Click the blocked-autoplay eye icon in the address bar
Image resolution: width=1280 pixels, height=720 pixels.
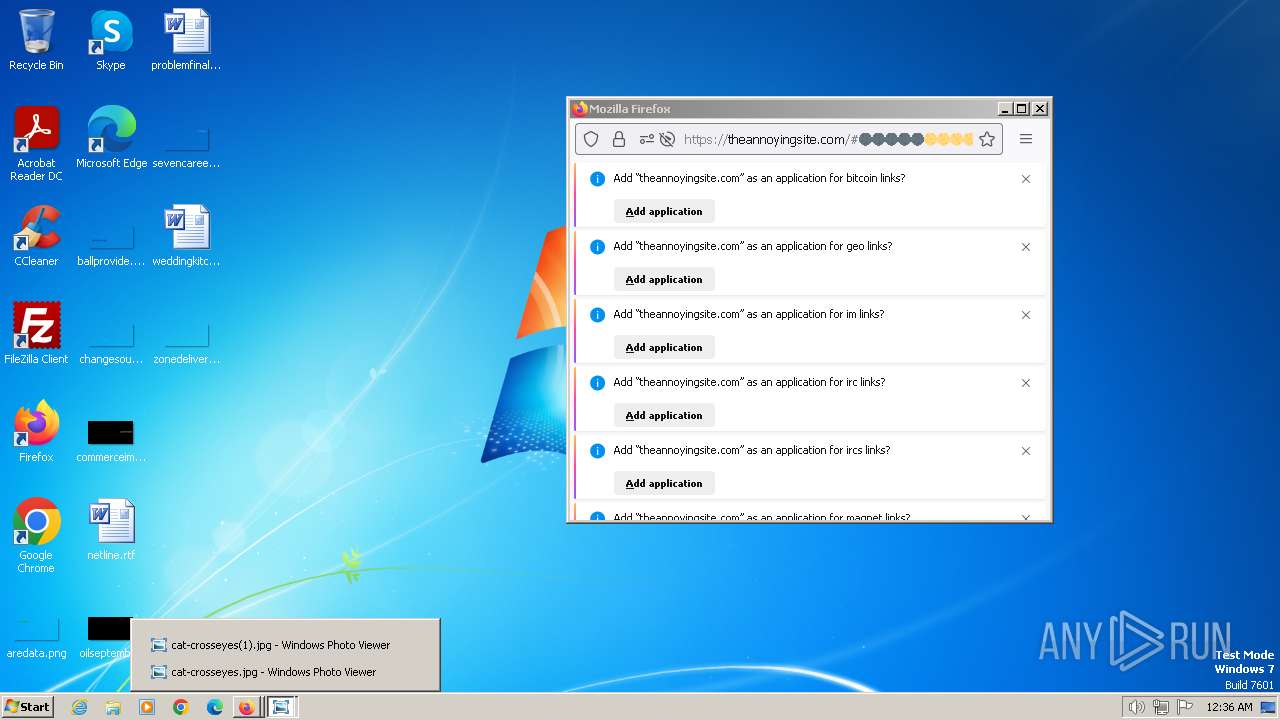667,139
